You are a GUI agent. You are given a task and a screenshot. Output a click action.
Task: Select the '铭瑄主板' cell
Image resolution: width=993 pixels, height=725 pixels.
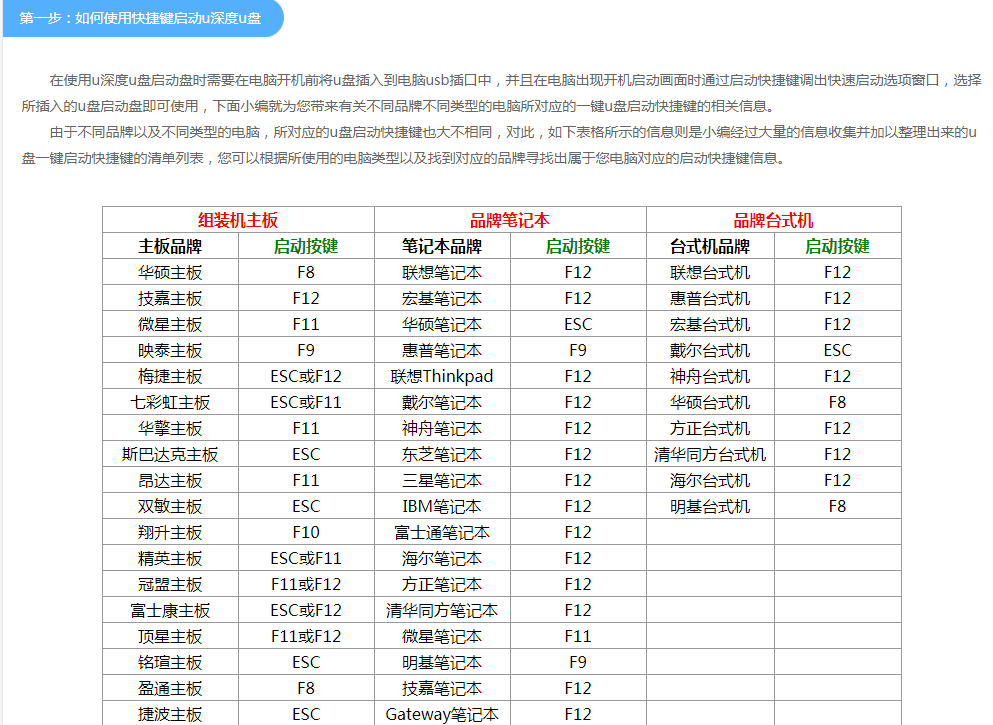click(170, 662)
